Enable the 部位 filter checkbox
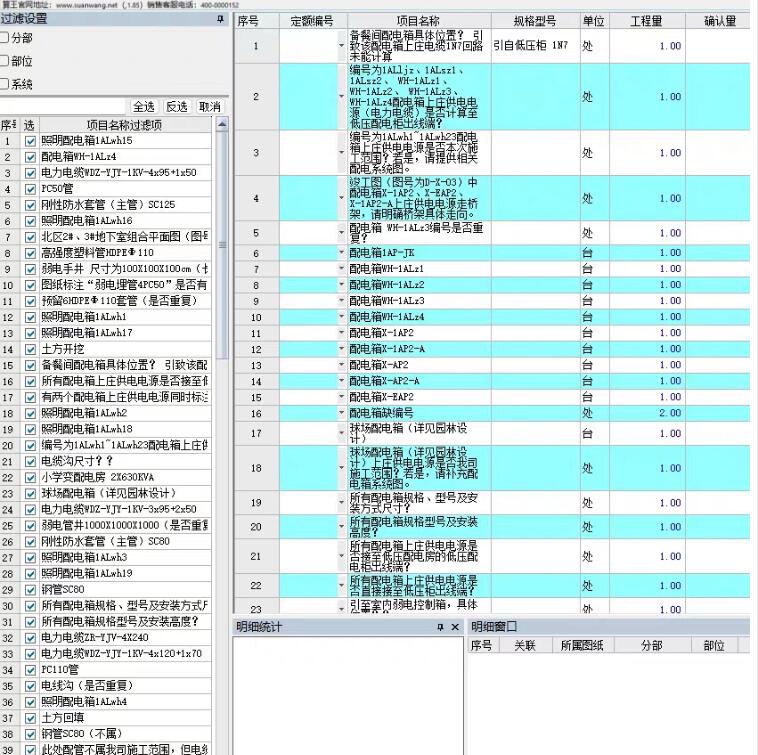758x755 pixels. point(4,60)
